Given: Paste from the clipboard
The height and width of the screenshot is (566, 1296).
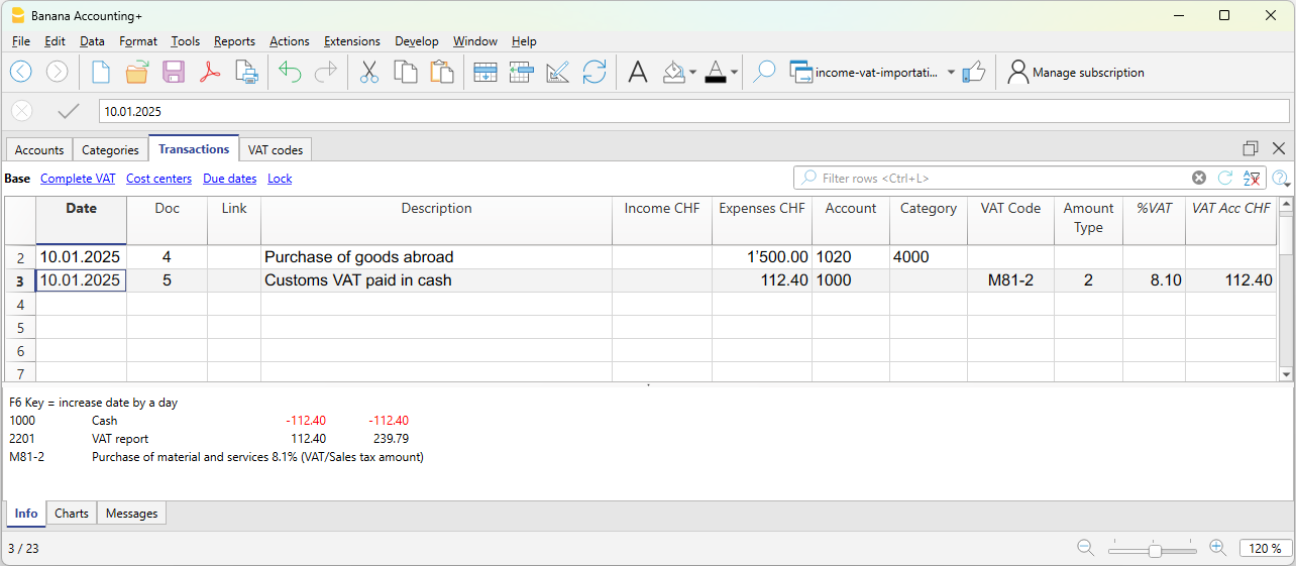Looking at the screenshot, I should point(441,72).
